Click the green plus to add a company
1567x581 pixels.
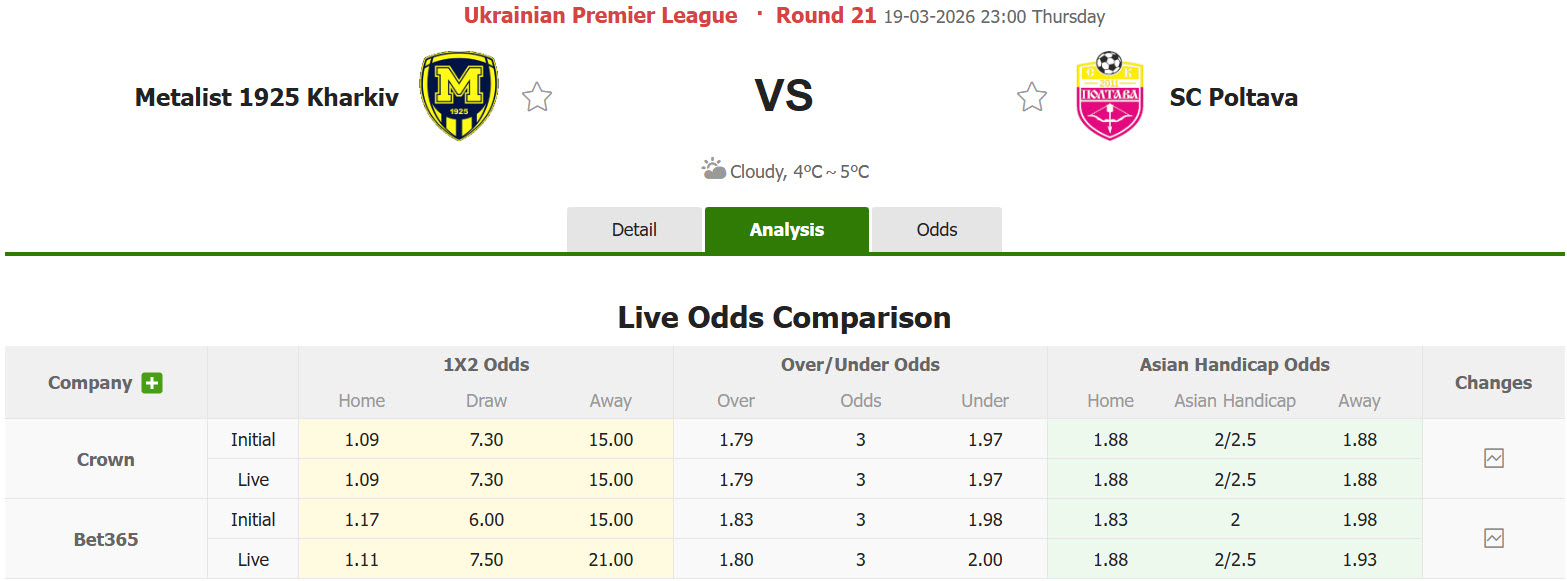[x=150, y=383]
